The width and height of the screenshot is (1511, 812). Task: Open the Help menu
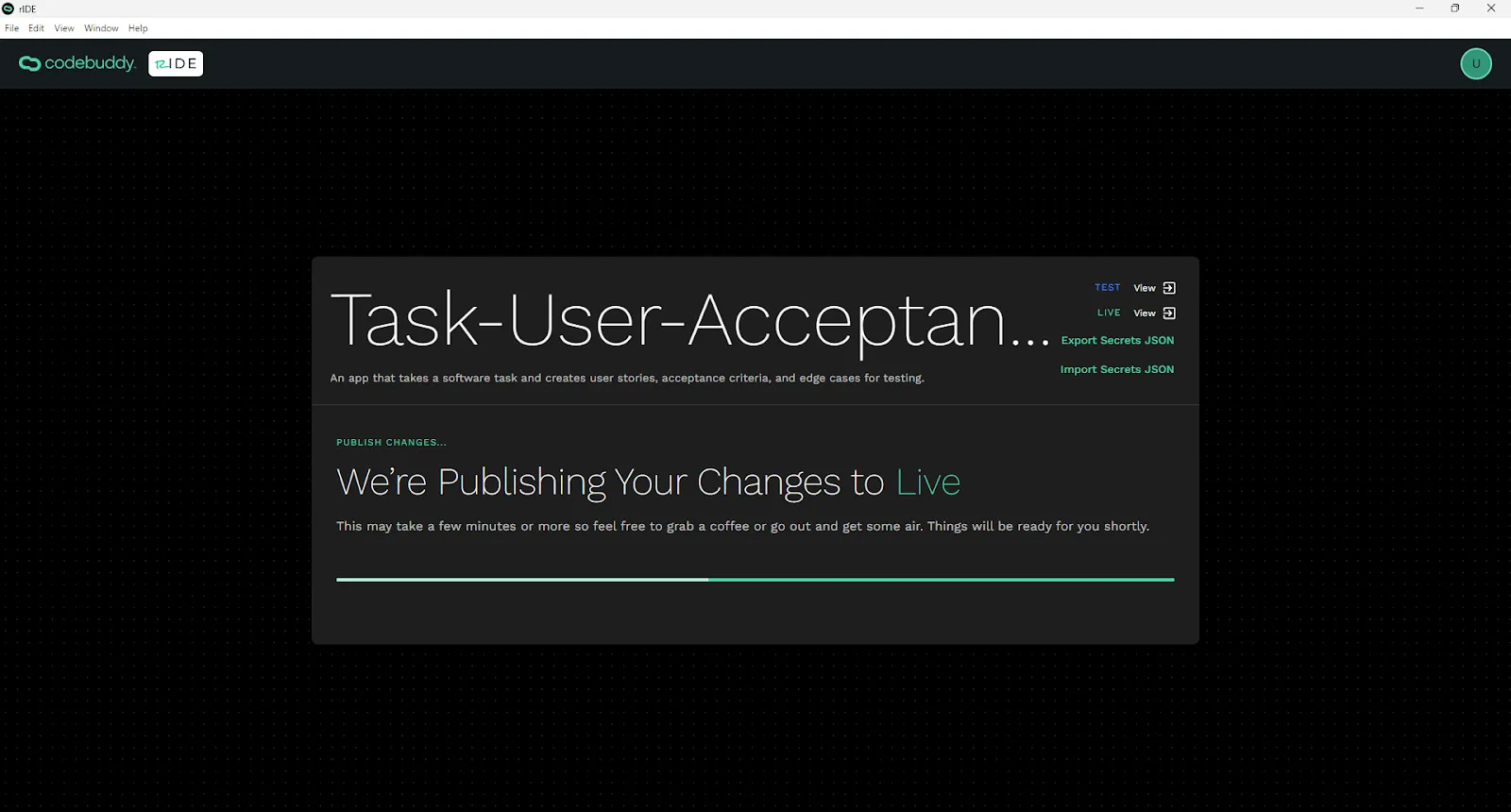(138, 28)
